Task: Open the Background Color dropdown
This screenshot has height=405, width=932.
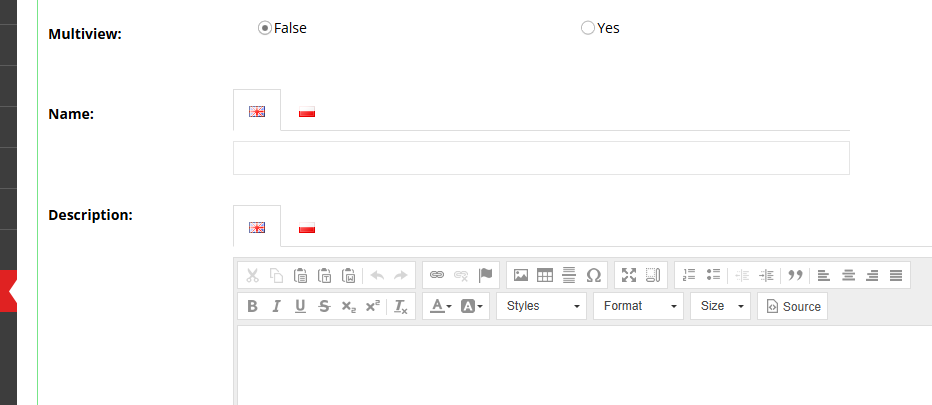Action: 472,306
